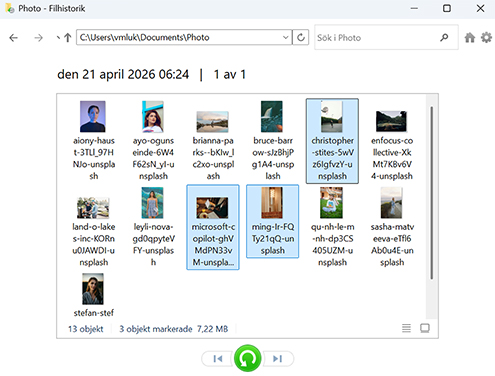Viewport: 495px width, 376px height.
Task: Click the address path C:\Users\vmluk\Documents\Photo
Action: coord(145,37)
